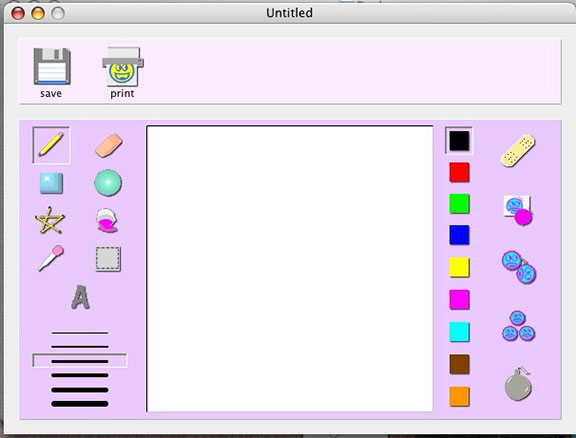Click the bandage effect icon

518,151
